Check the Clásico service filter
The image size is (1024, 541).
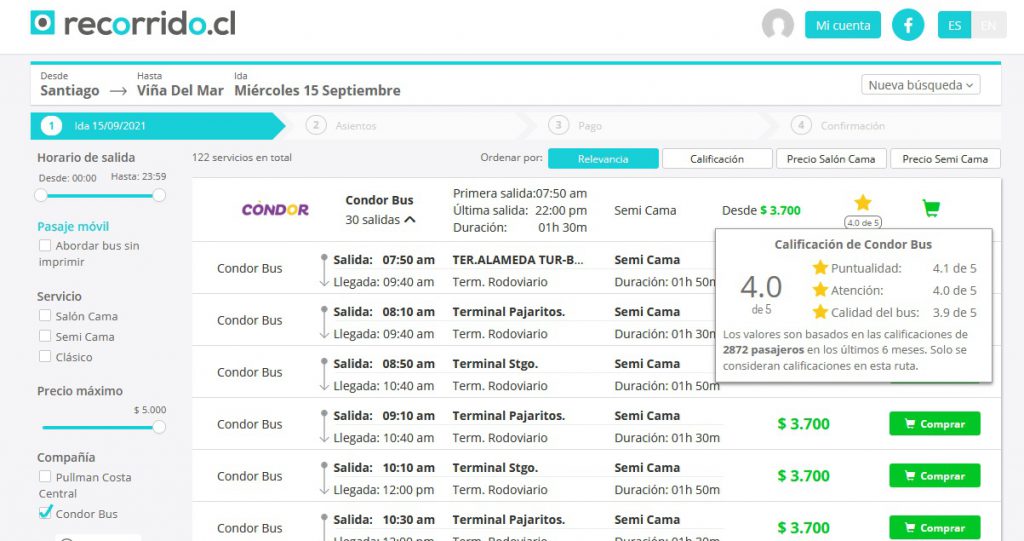(45, 356)
